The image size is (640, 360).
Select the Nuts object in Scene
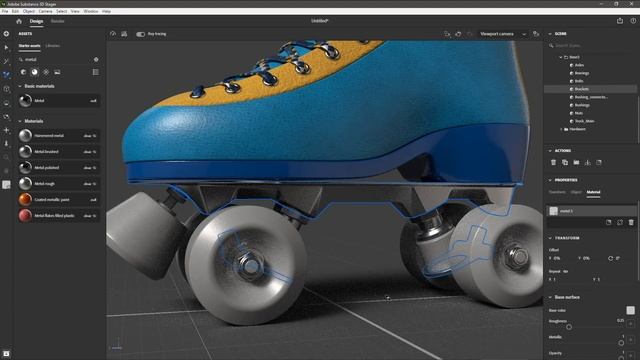[578, 113]
